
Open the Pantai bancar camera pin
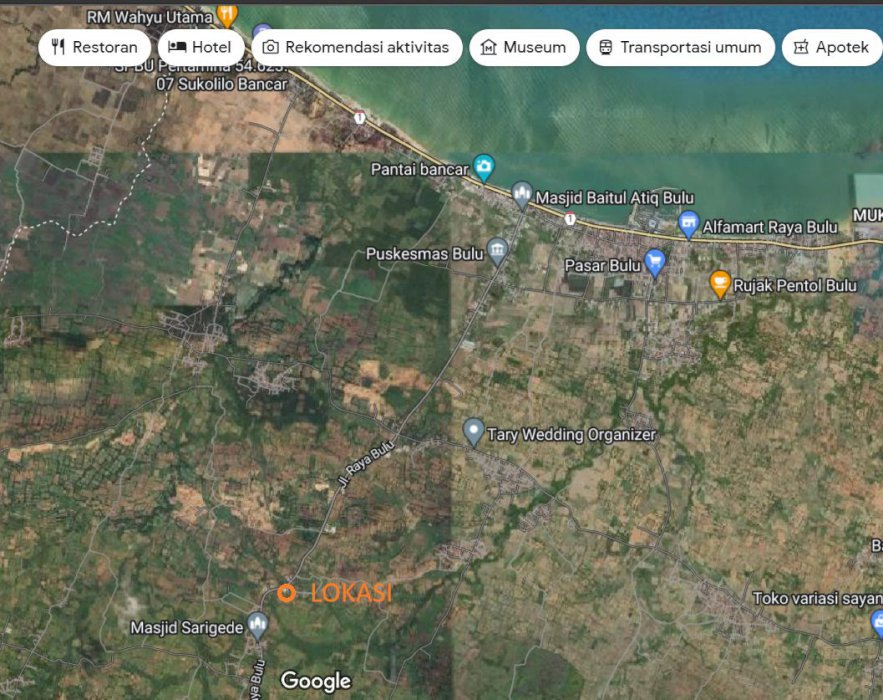pos(484,167)
